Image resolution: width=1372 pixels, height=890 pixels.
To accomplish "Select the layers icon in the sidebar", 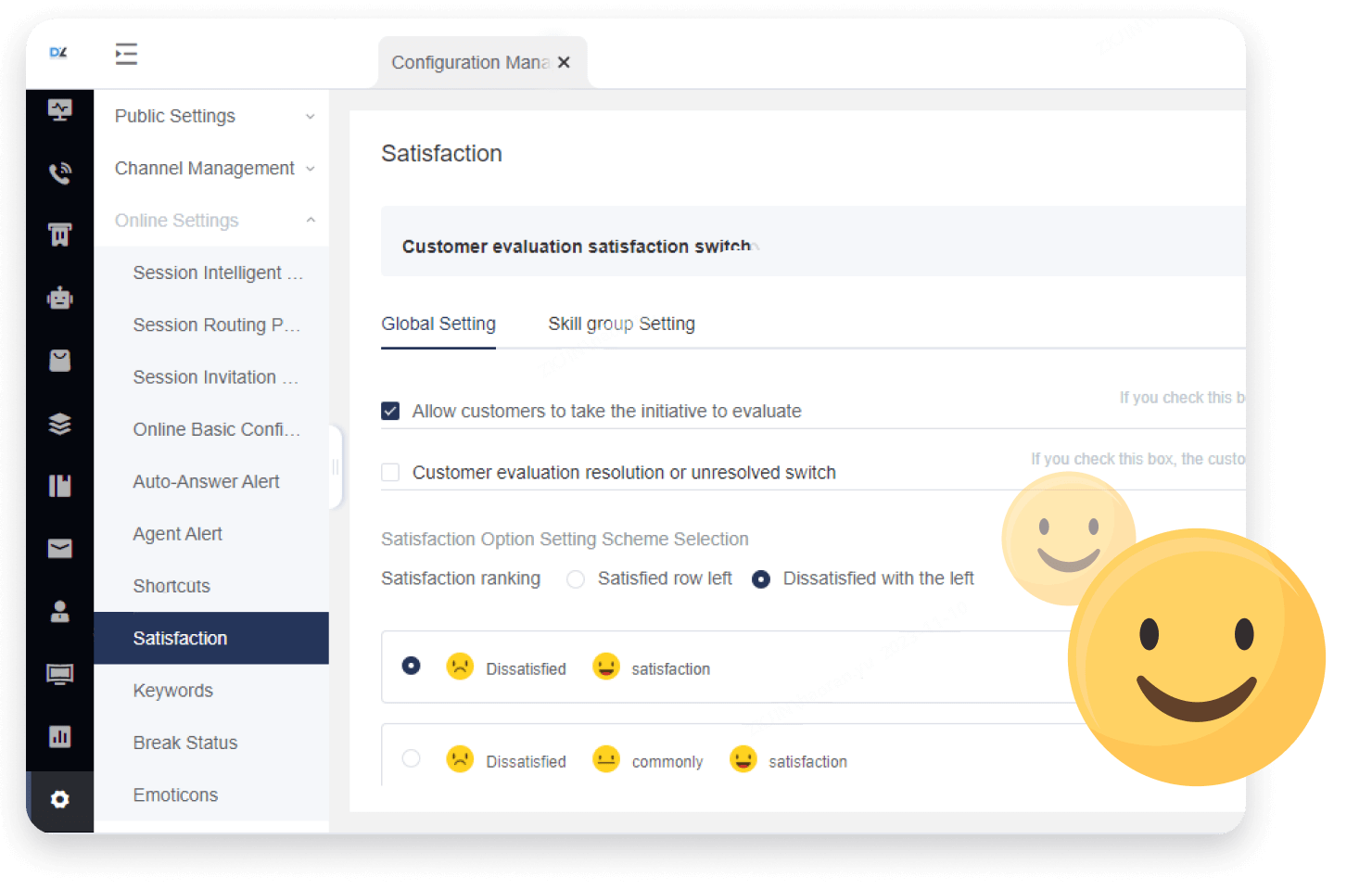I will 60,424.
